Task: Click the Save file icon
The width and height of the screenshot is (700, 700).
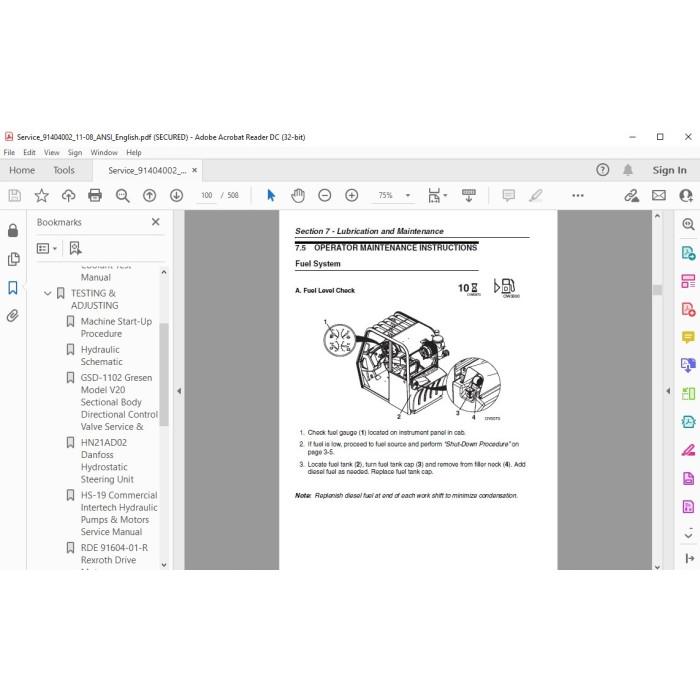Action: [14, 196]
